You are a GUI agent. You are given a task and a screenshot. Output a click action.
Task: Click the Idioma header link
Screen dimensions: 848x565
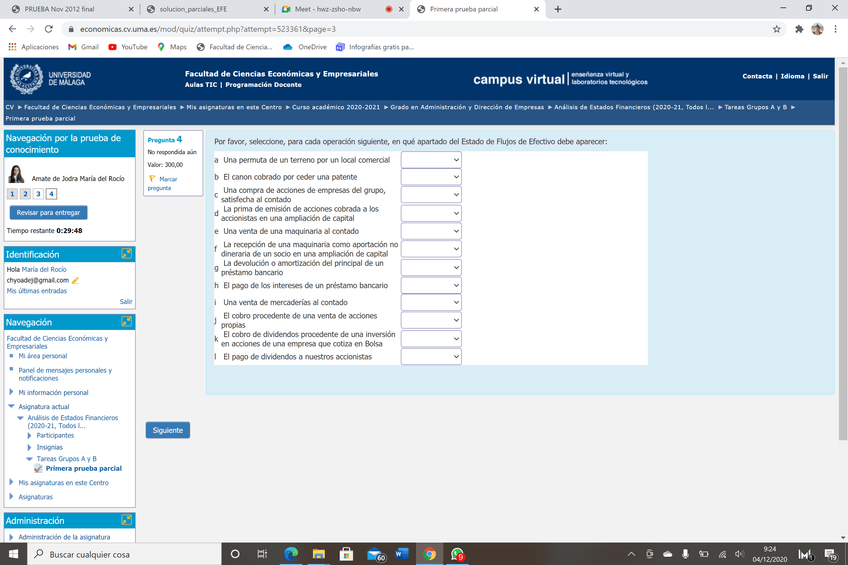pyautogui.click(x=792, y=76)
